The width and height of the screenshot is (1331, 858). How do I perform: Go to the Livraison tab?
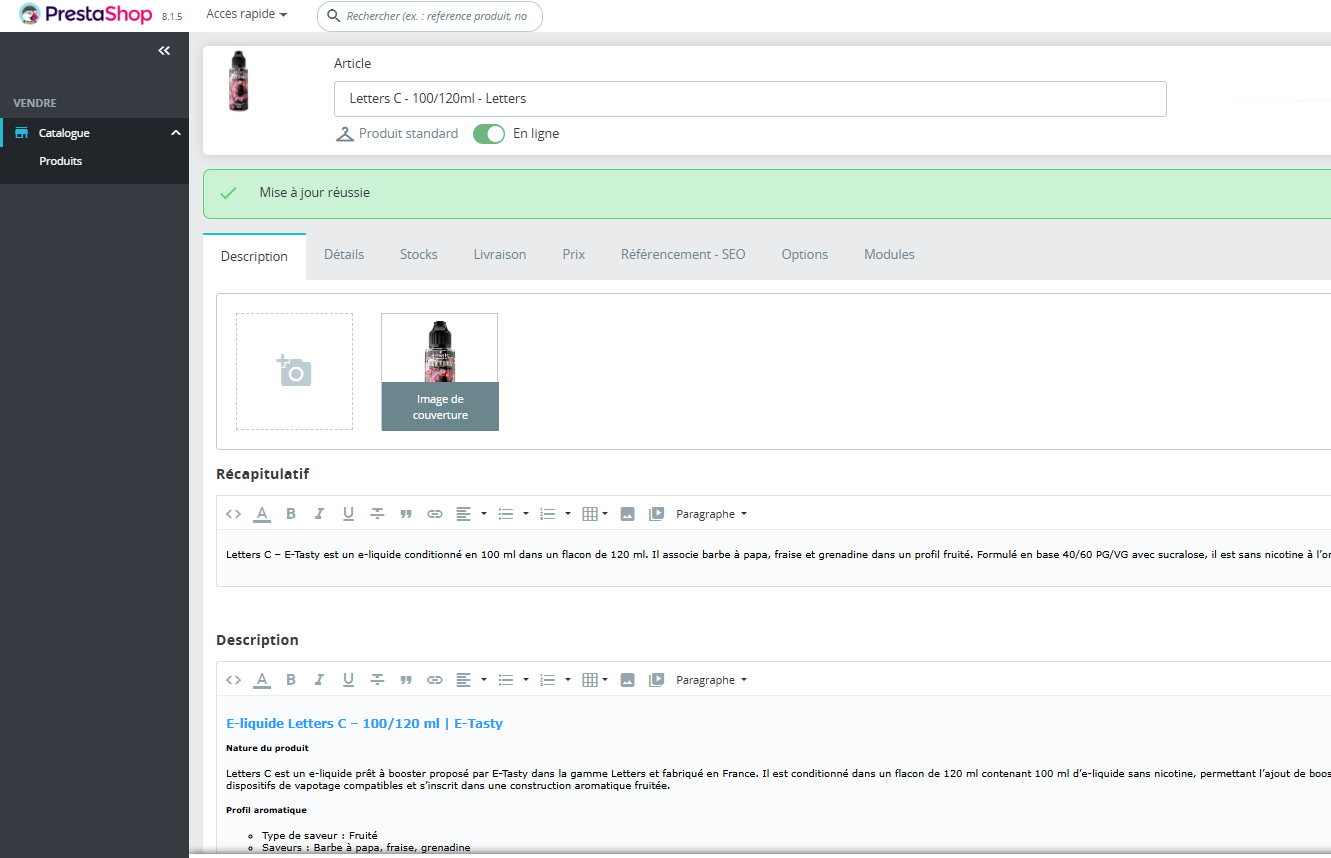500,255
